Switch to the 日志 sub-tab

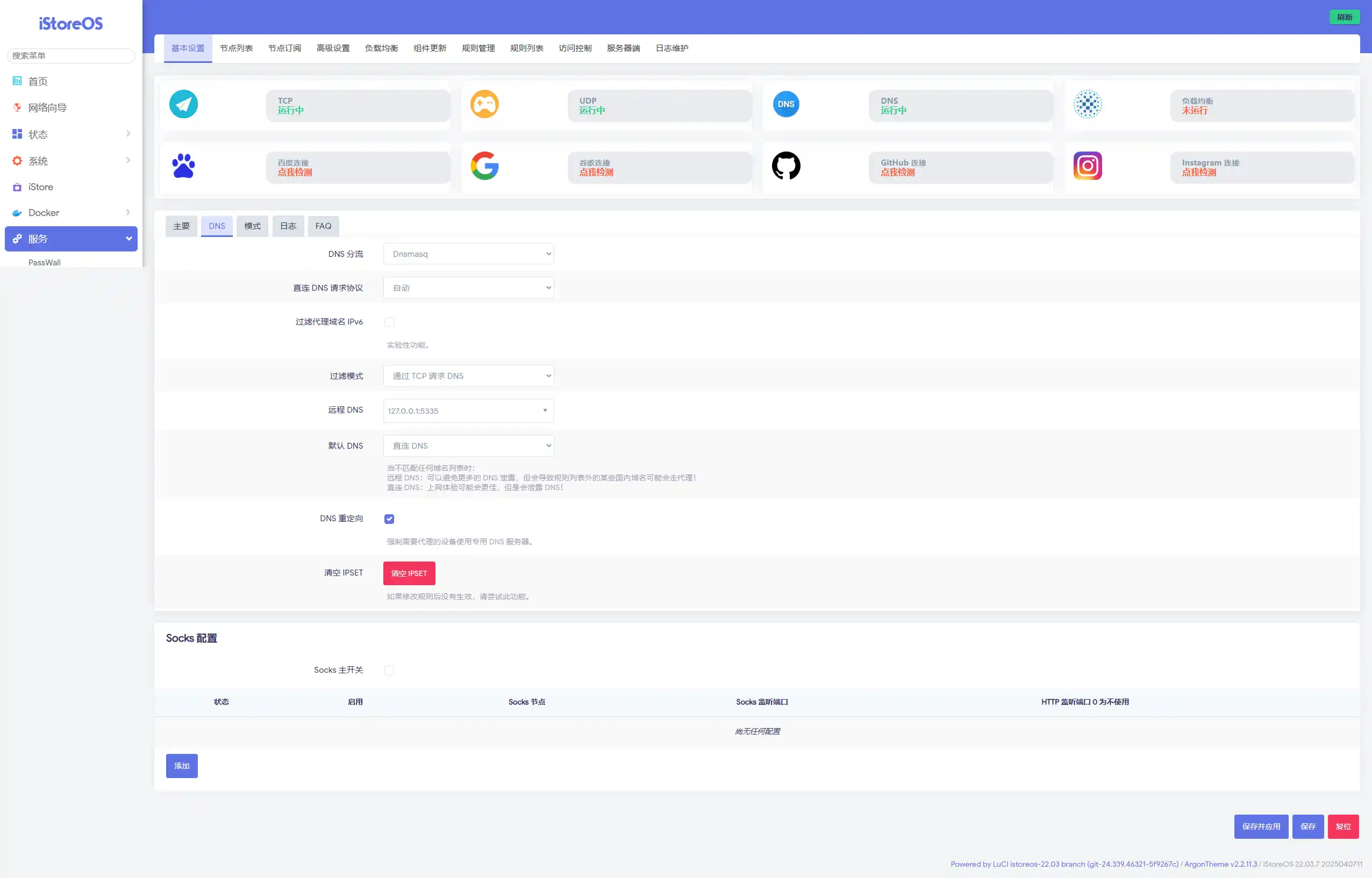pos(288,226)
